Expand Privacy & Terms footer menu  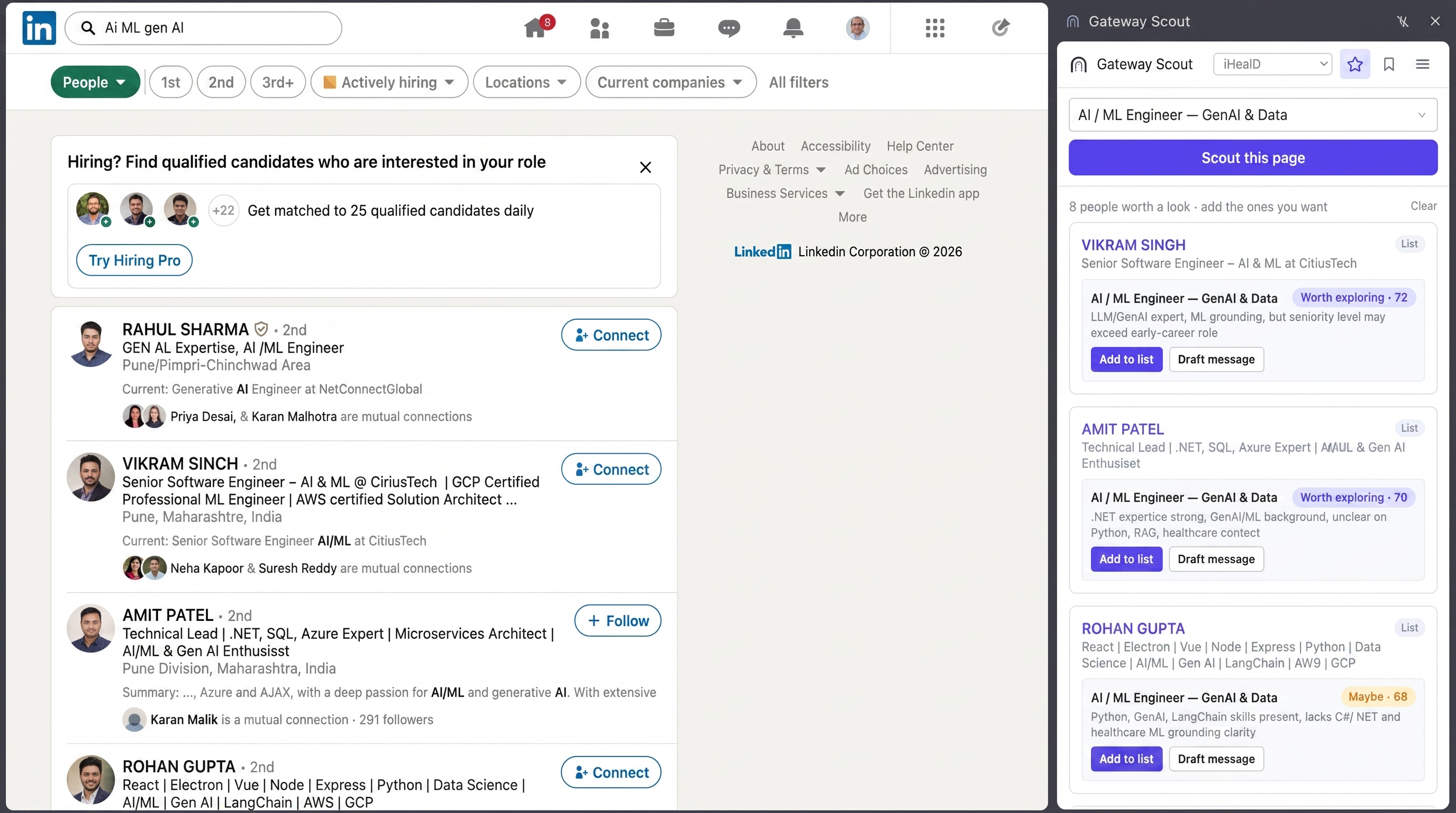[771, 169]
